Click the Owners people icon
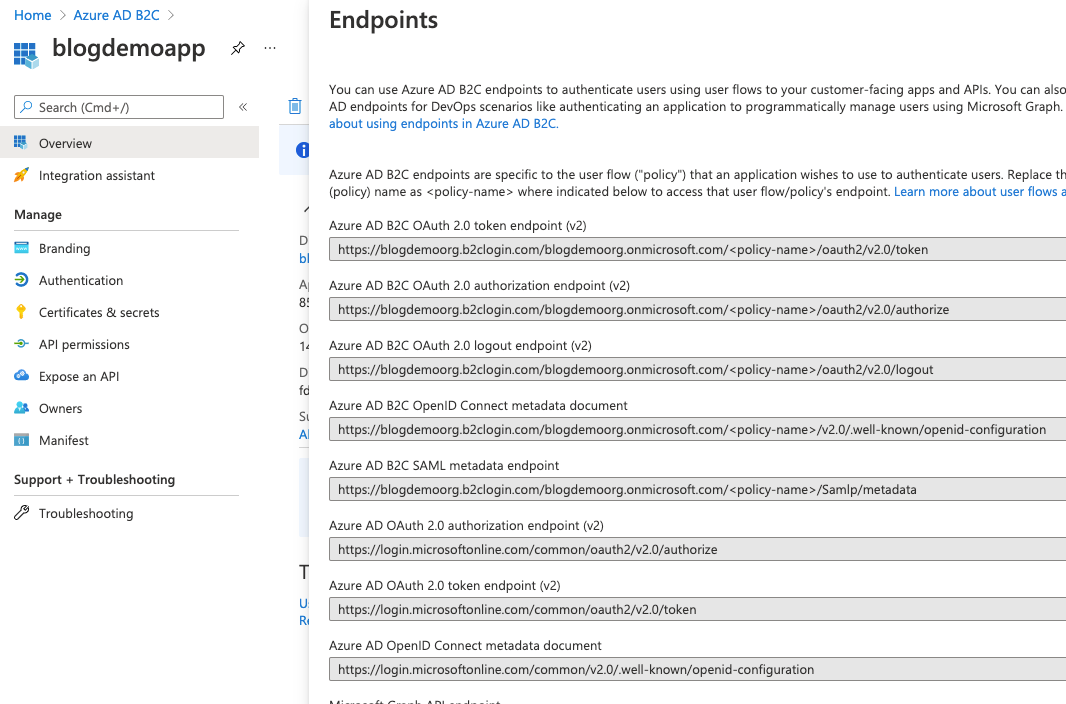 pyautogui.click(x=21, y=408)
